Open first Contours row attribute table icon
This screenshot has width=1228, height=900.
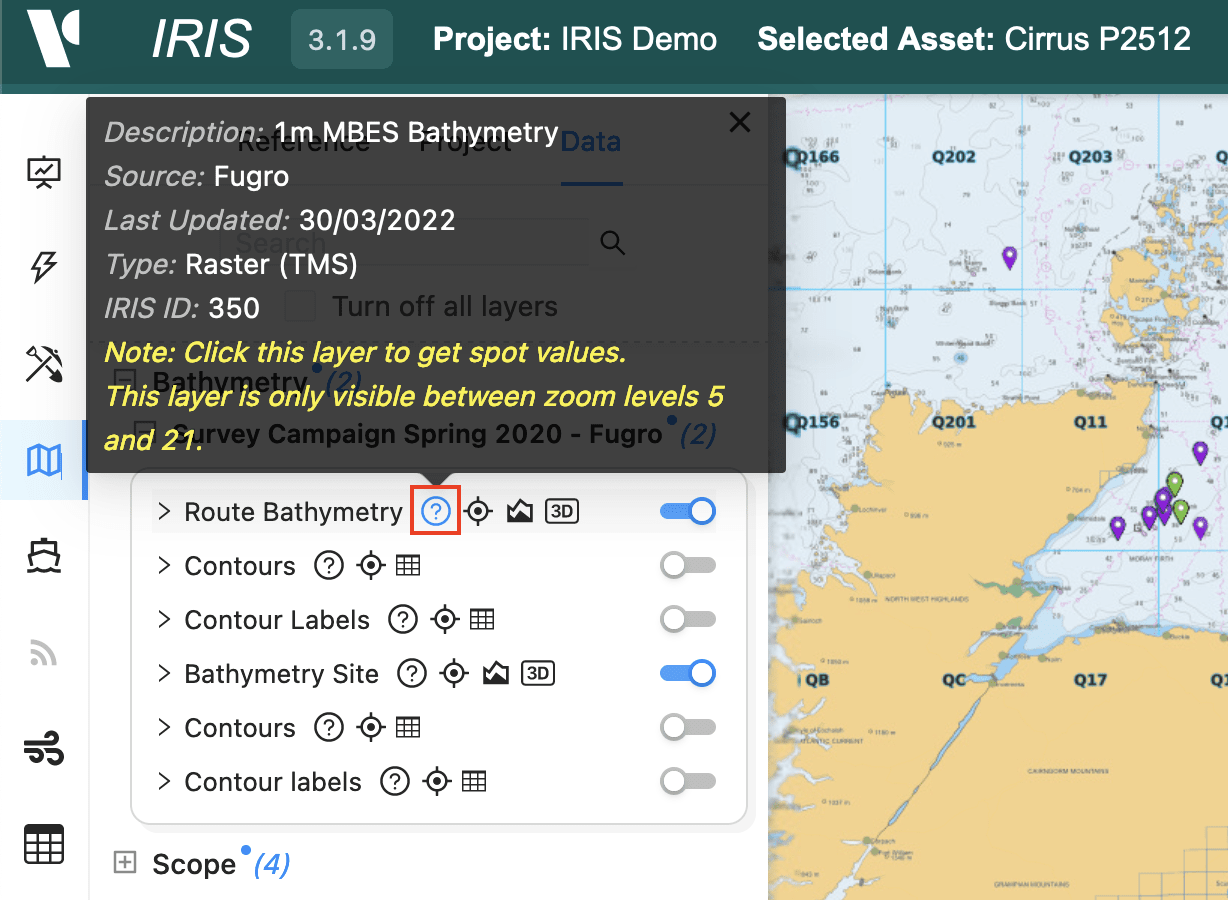pyautogui.click(x=408, y=566)
